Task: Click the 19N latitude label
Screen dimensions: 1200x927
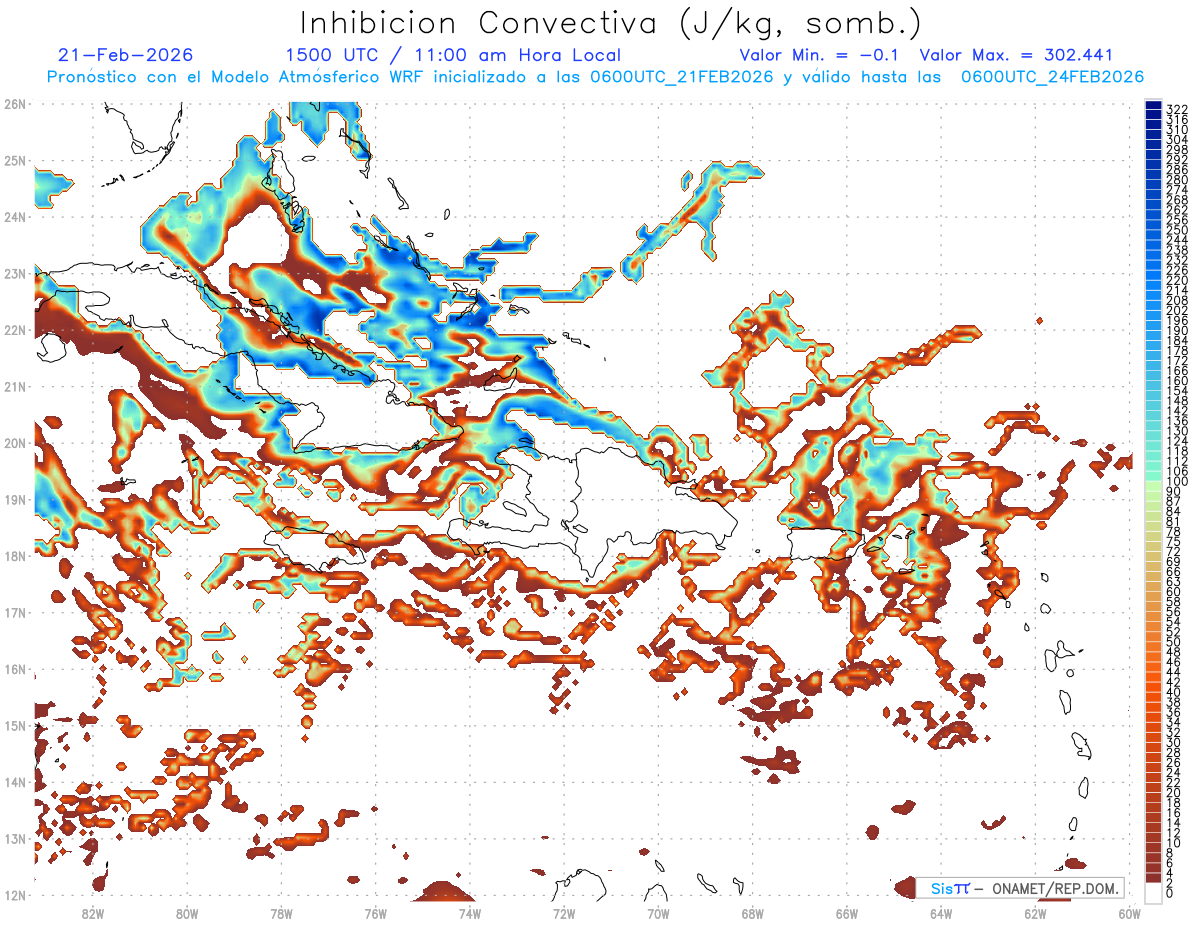Action: pos(14,499)
